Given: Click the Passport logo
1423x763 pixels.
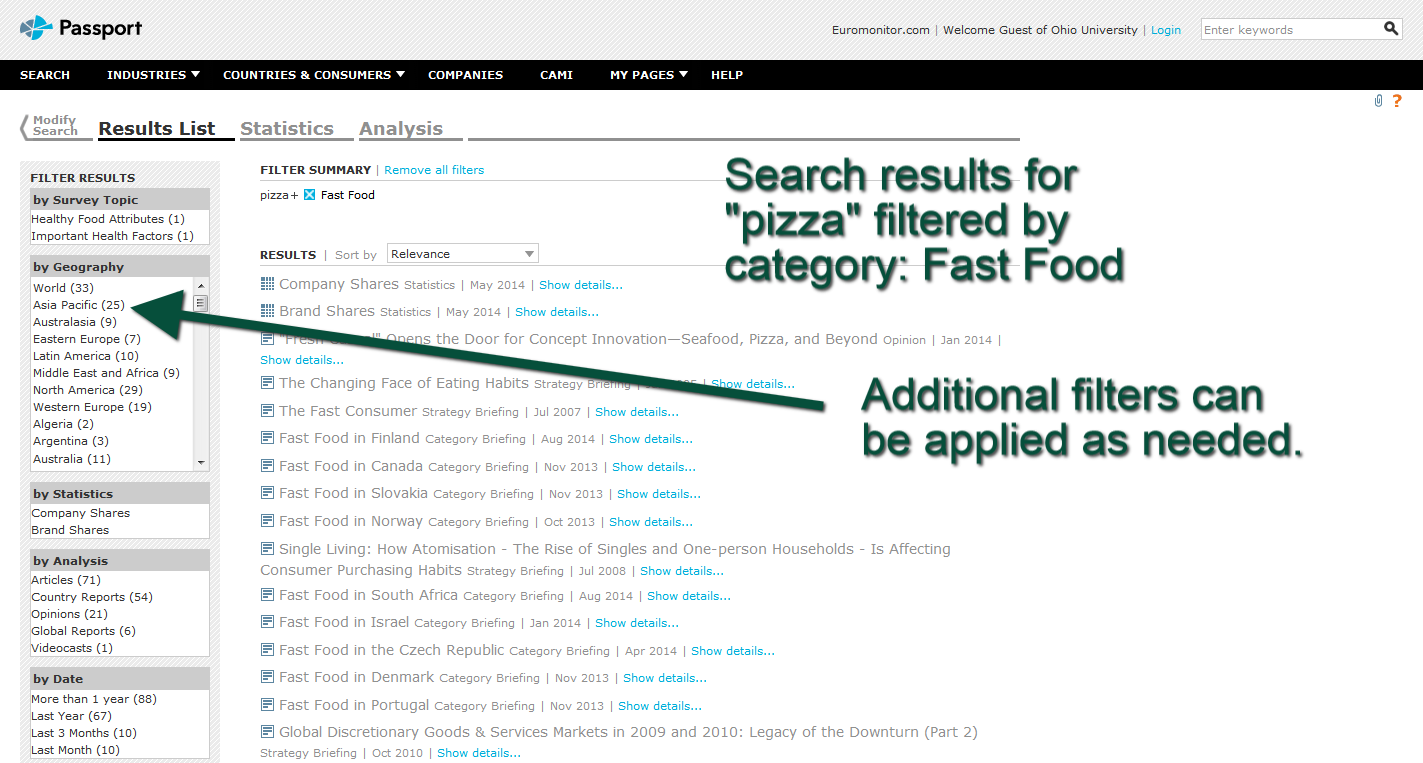Looking at the screenshot, I should click(81, 28).
